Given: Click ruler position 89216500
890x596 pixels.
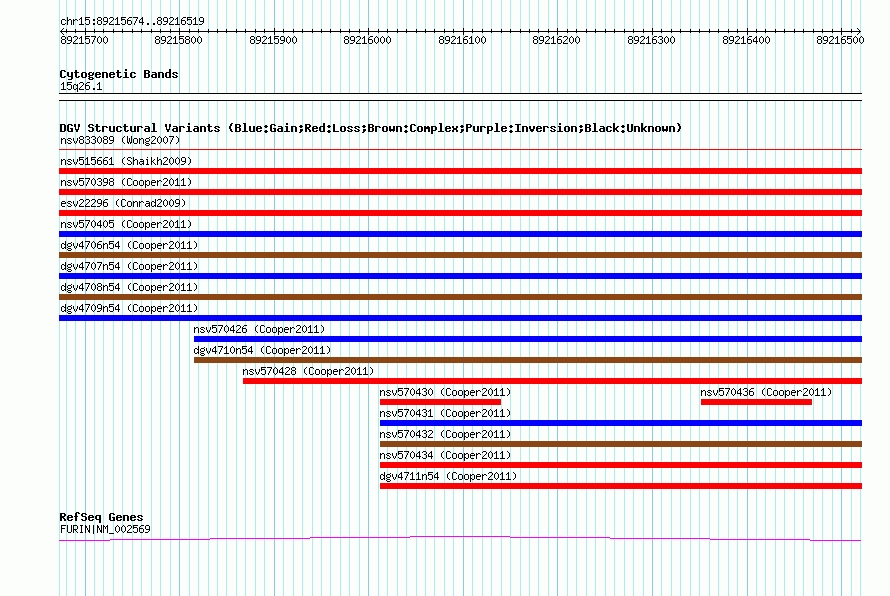Looking at the screenshot, I should [840, 40].
